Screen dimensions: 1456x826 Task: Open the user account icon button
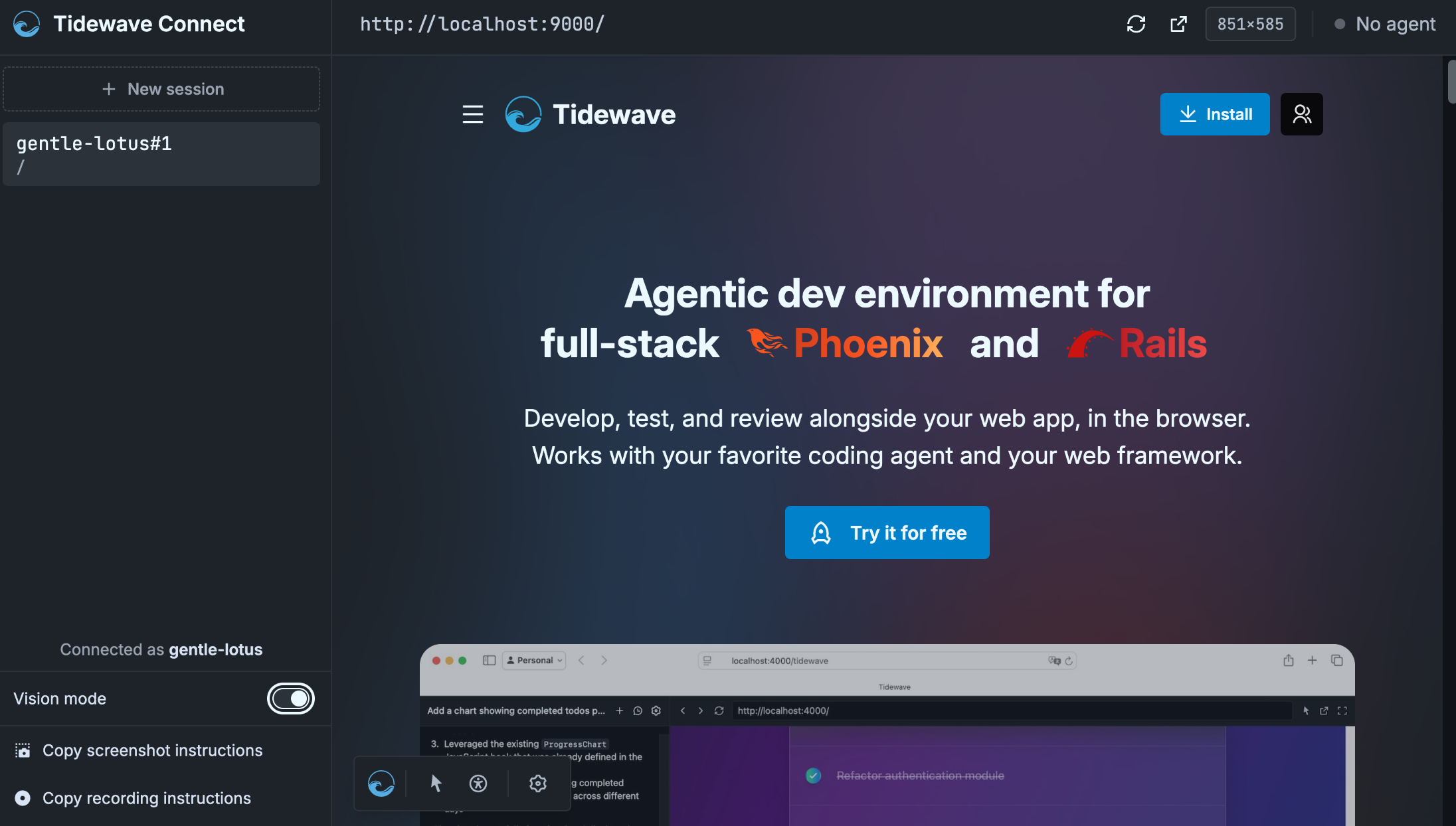pyautogui.click(x=1301, y=114)
